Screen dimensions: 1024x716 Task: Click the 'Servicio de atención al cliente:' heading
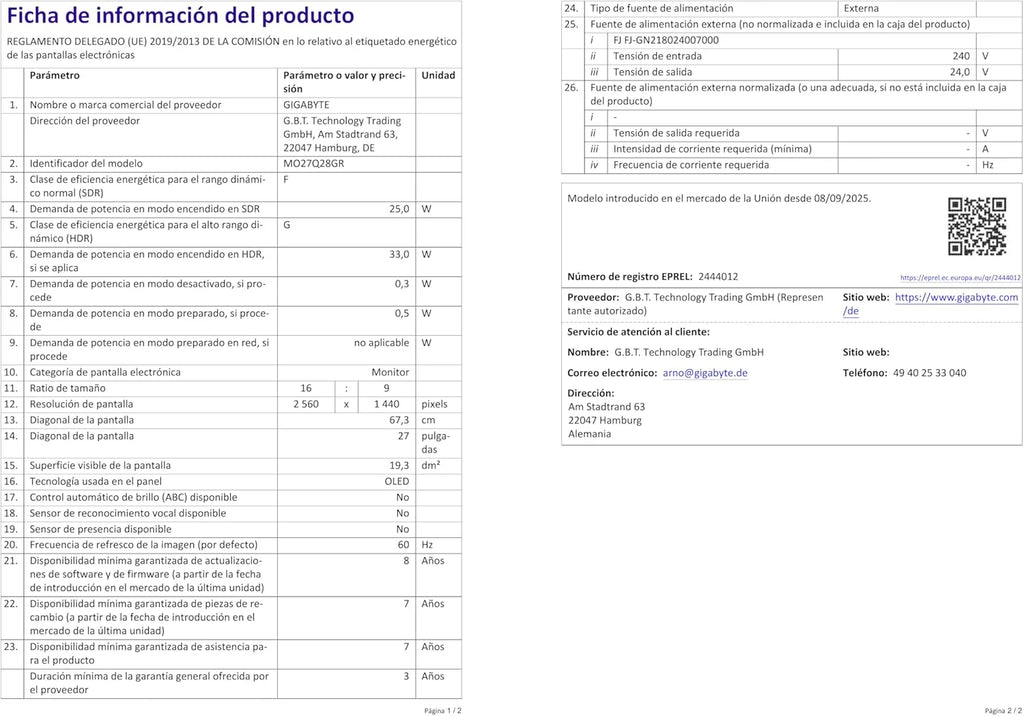click(638, 332)
